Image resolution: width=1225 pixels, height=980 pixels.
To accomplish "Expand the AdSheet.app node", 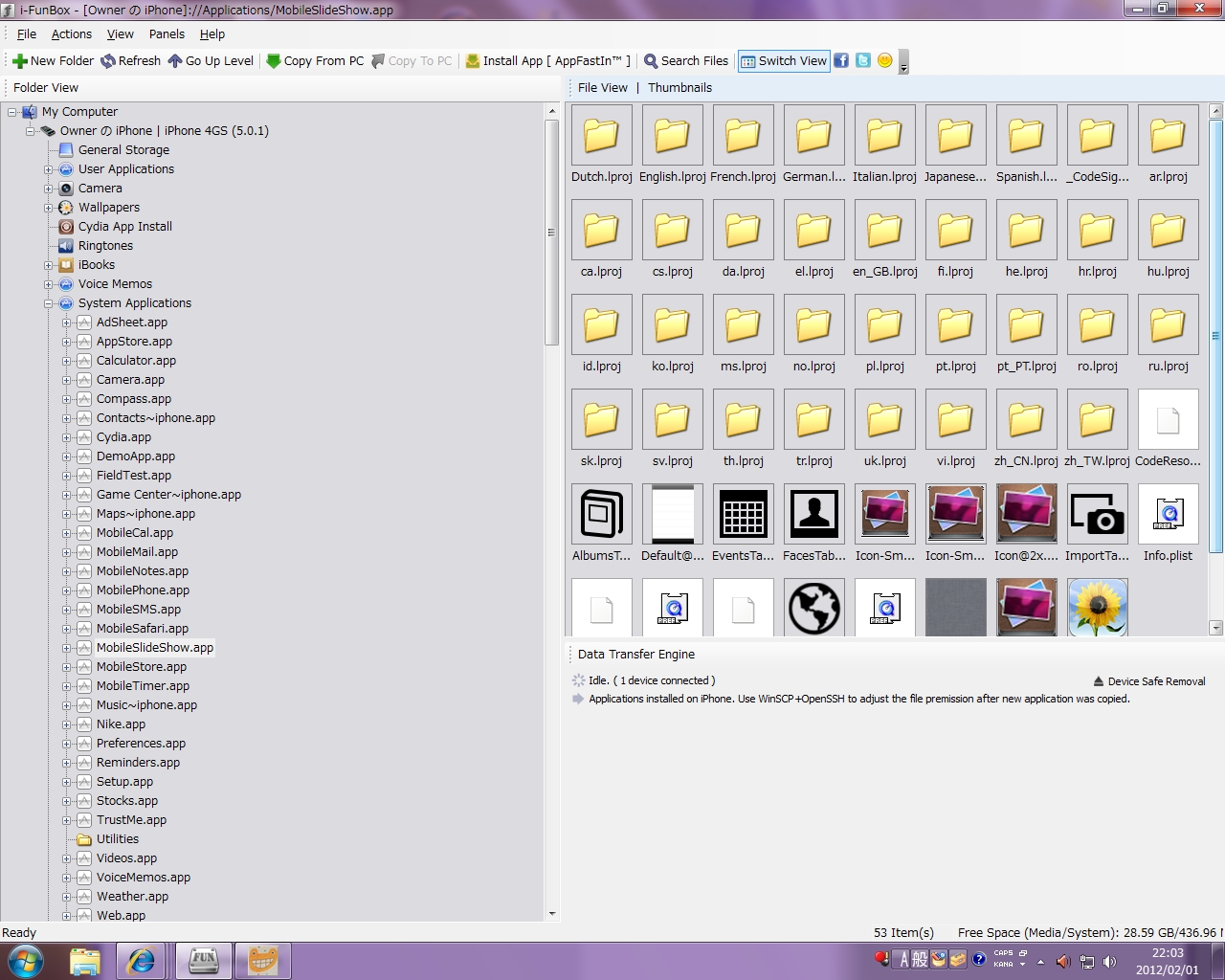I will [67, 323].
